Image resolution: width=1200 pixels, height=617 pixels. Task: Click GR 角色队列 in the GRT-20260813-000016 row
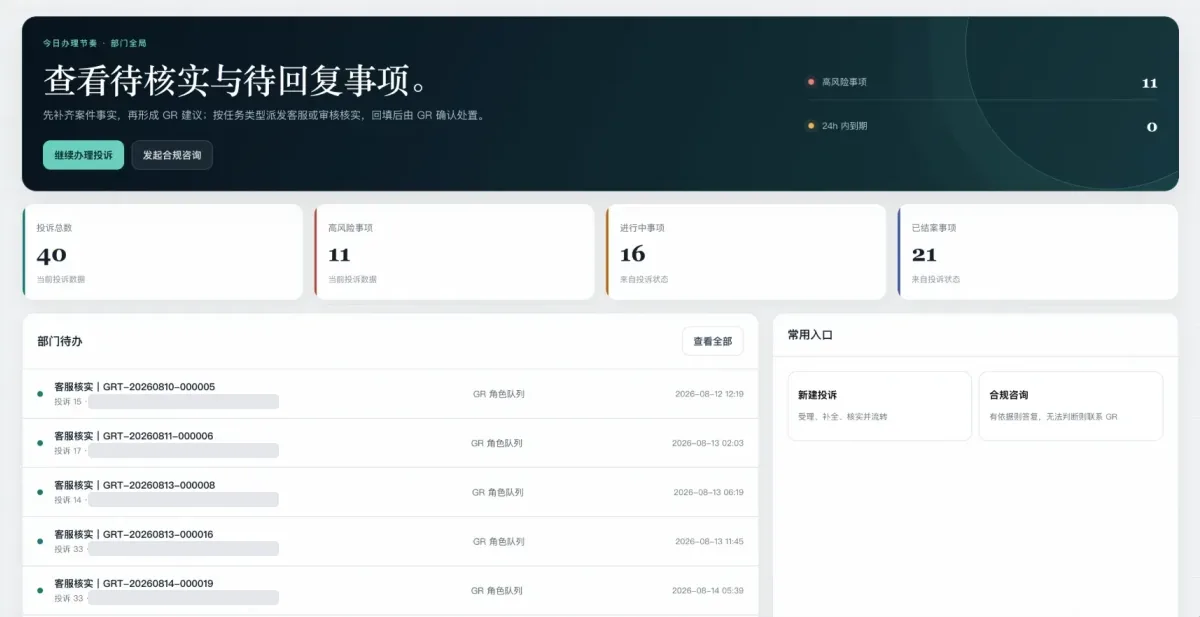click(x=498, y=541)
